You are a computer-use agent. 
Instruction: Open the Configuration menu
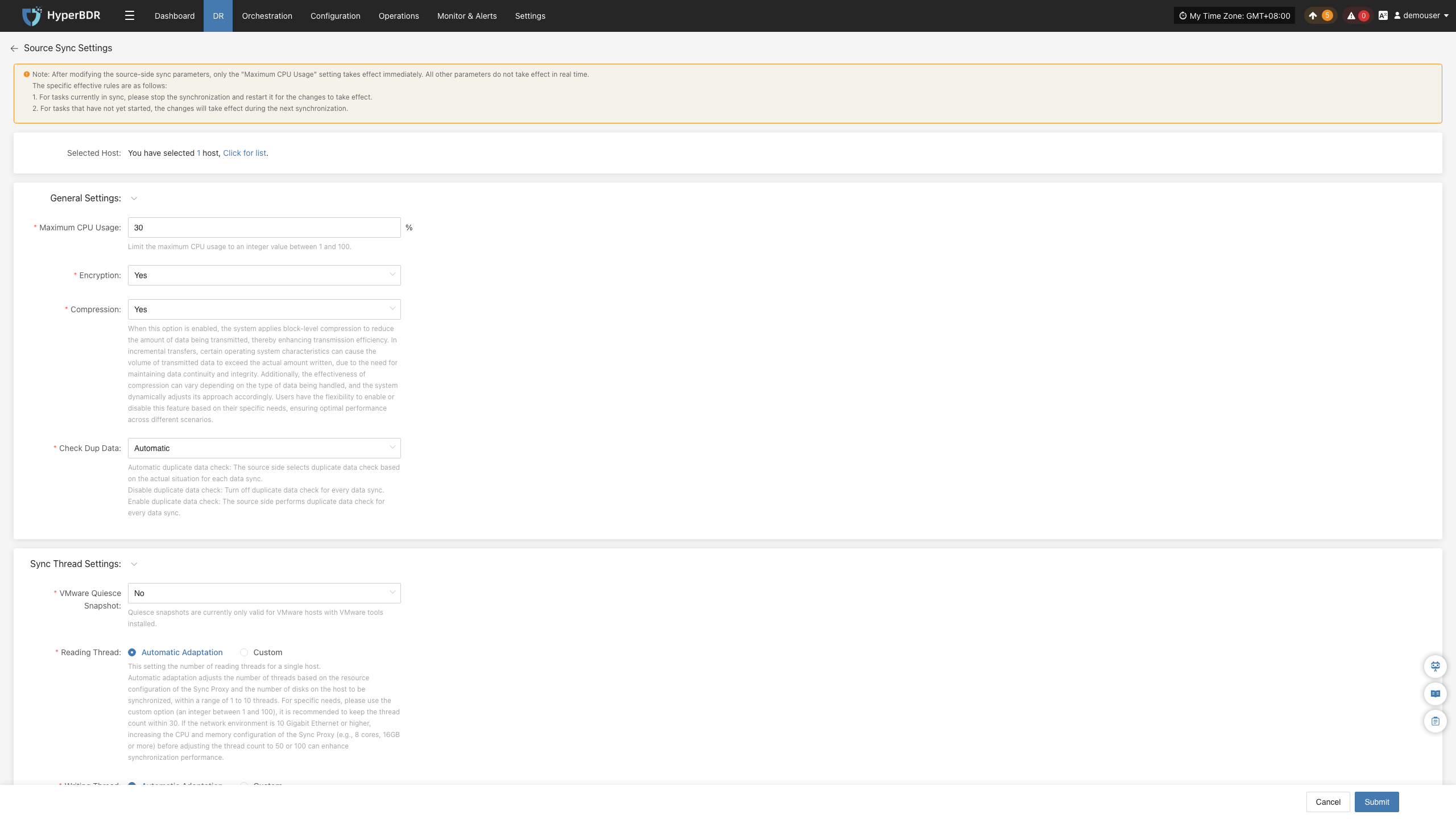coord(336,16)
